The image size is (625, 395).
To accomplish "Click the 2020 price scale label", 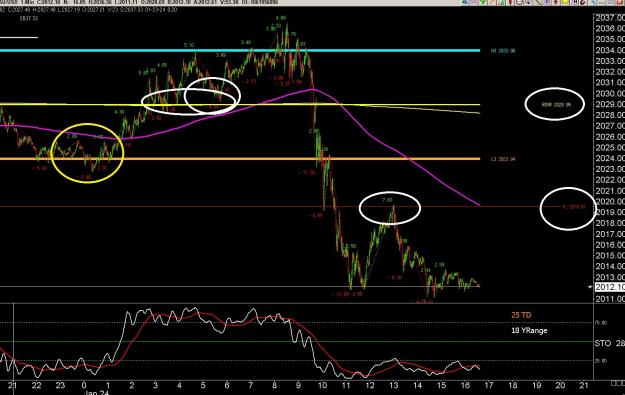I will click(609, 202).
